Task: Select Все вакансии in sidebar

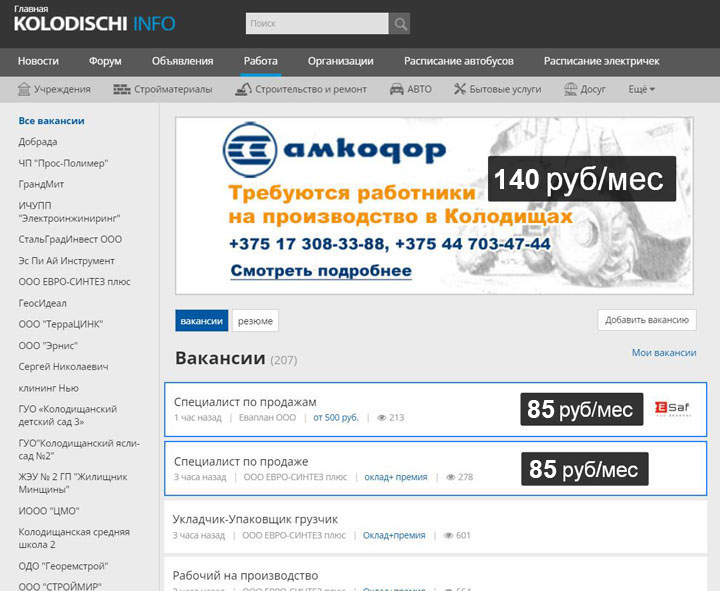Action: click(x=51, y=121)
